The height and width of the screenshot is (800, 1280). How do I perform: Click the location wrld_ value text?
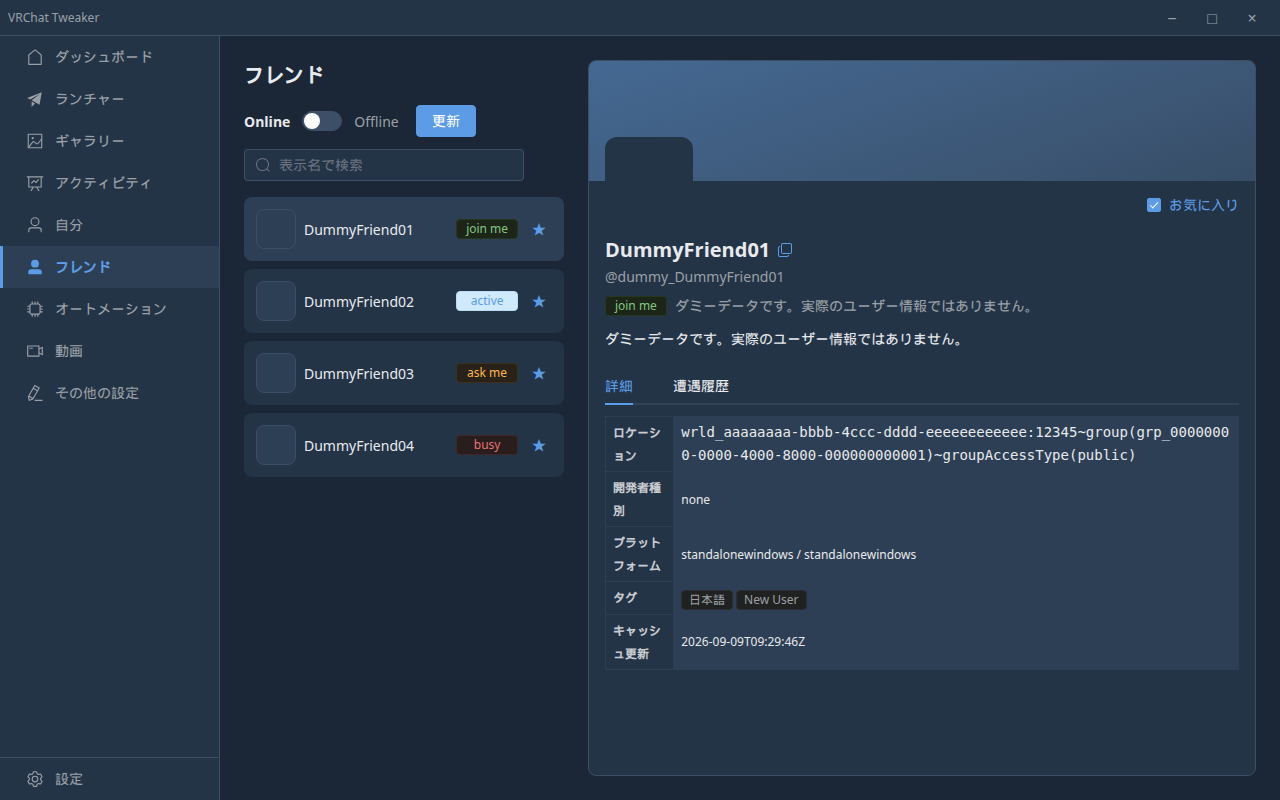pyautogui.click(x=955, y=444)
